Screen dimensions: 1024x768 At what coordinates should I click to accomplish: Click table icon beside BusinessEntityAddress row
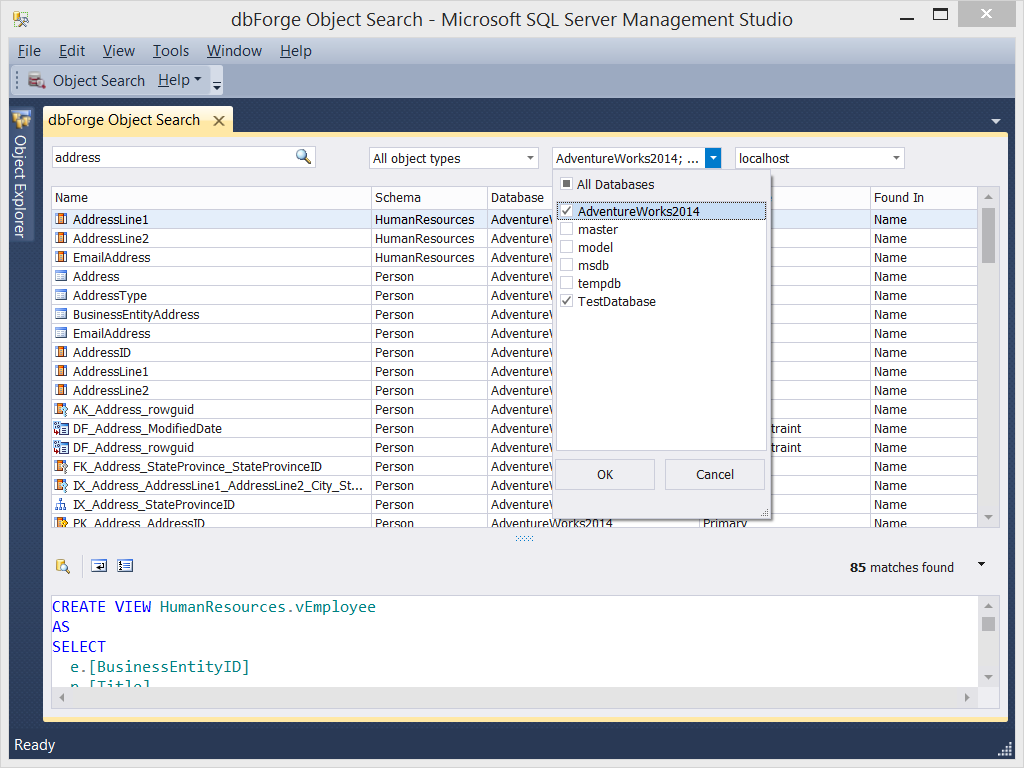click(61, 313)
